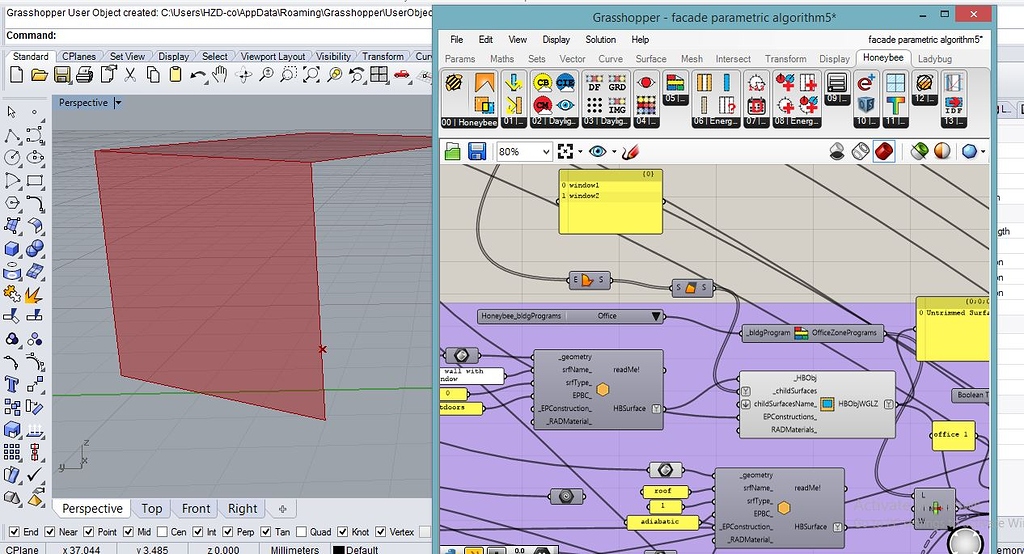Screen dimensions: 1024x554
Task: Enable the Quad osnap checkbox
Action: (301, 532)
